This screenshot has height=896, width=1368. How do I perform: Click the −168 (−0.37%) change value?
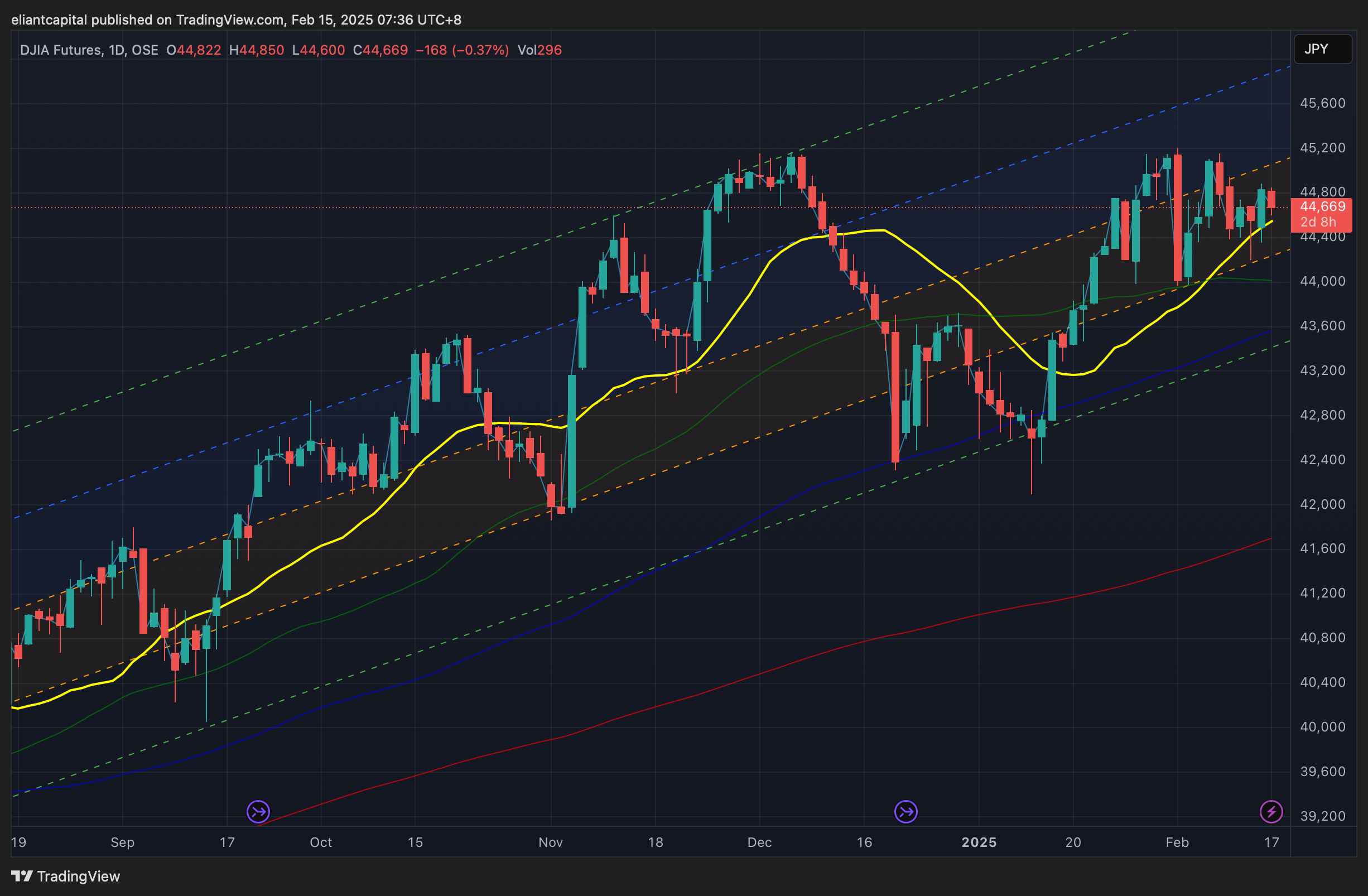coord(461,50)
